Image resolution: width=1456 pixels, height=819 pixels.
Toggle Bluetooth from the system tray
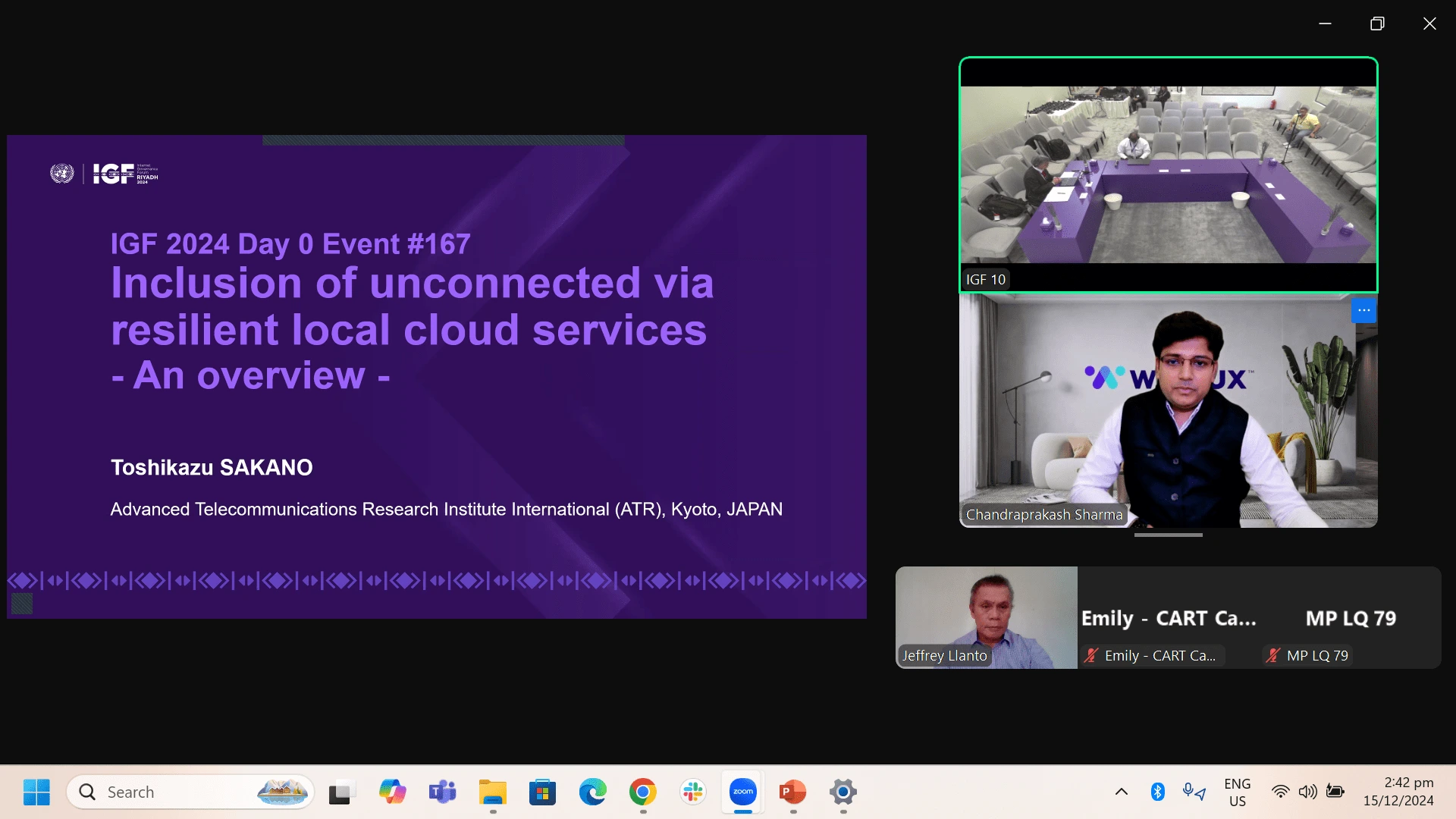click(1157, 792)
